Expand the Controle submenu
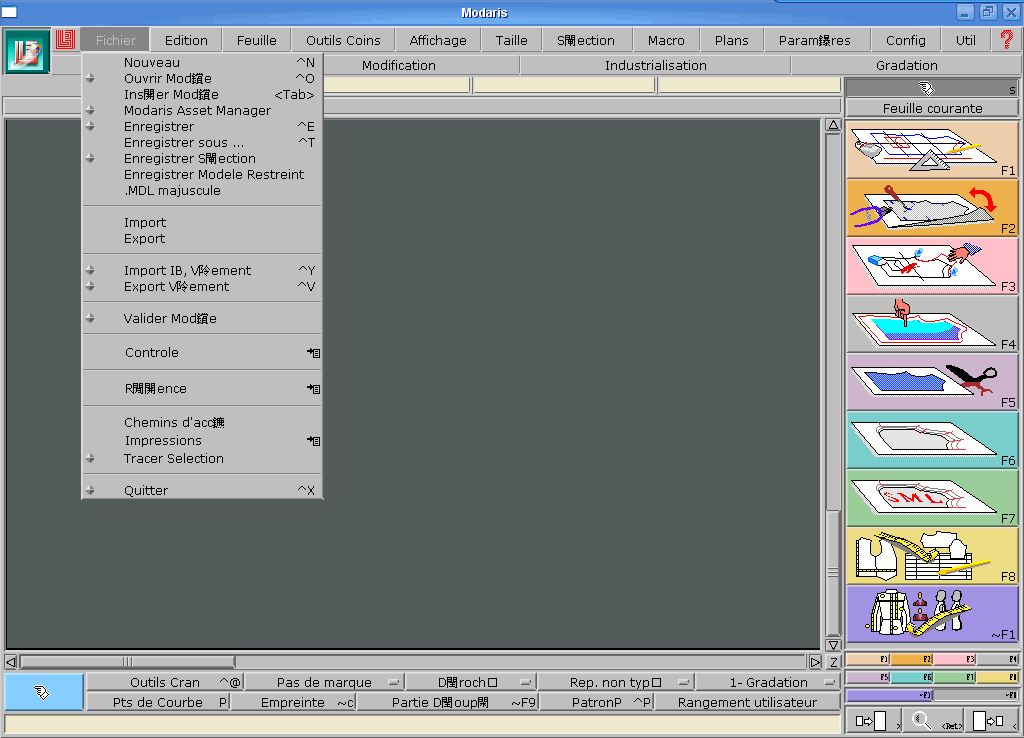The height and width of the screenshot is (738, 1024). point(202,353)
